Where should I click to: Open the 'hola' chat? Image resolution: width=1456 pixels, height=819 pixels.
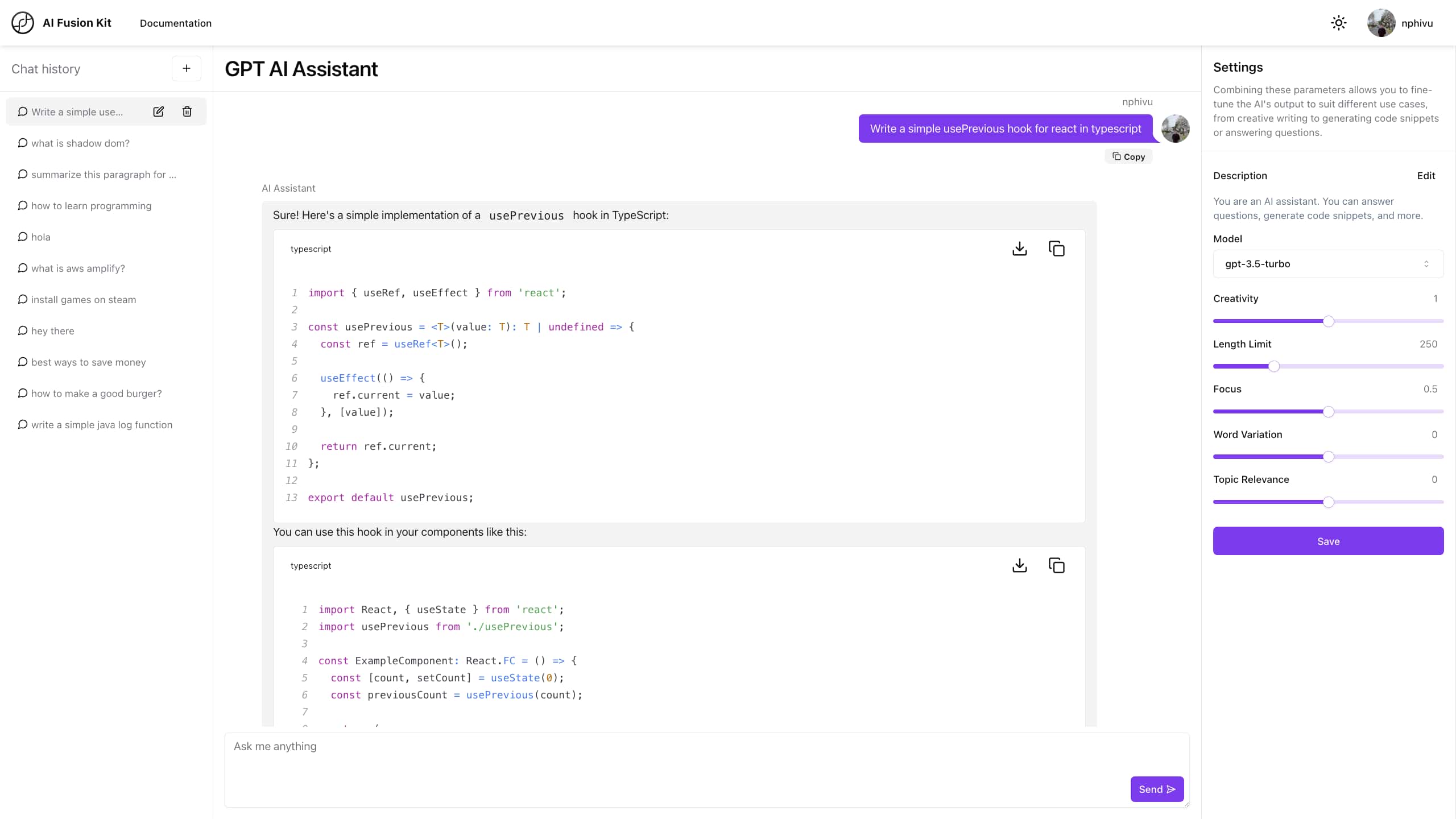click(x=106, y=237)
